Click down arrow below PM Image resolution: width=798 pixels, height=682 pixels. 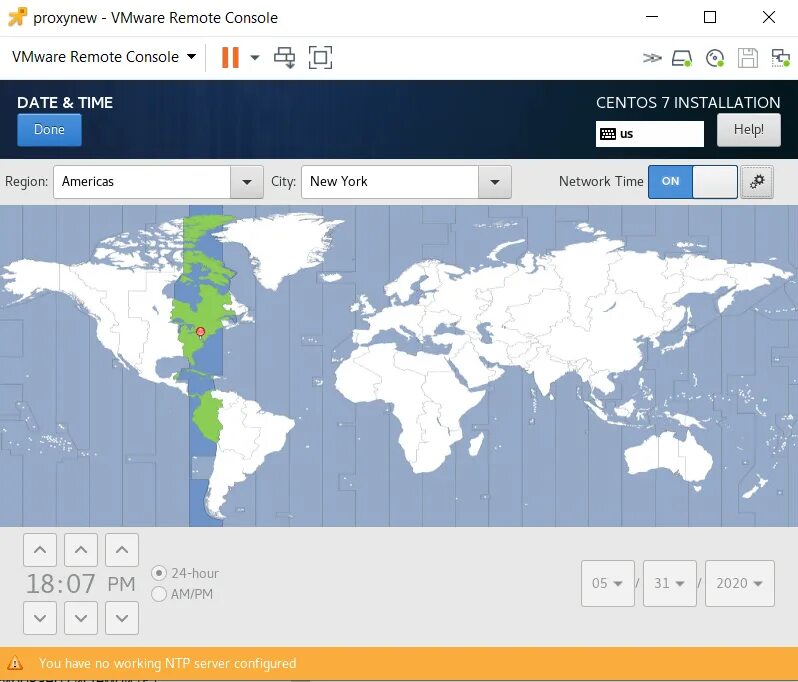click(122, 618)
